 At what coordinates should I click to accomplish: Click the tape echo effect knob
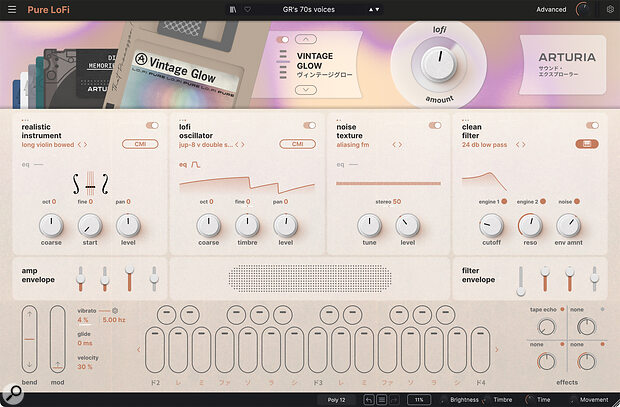point(546,327)
